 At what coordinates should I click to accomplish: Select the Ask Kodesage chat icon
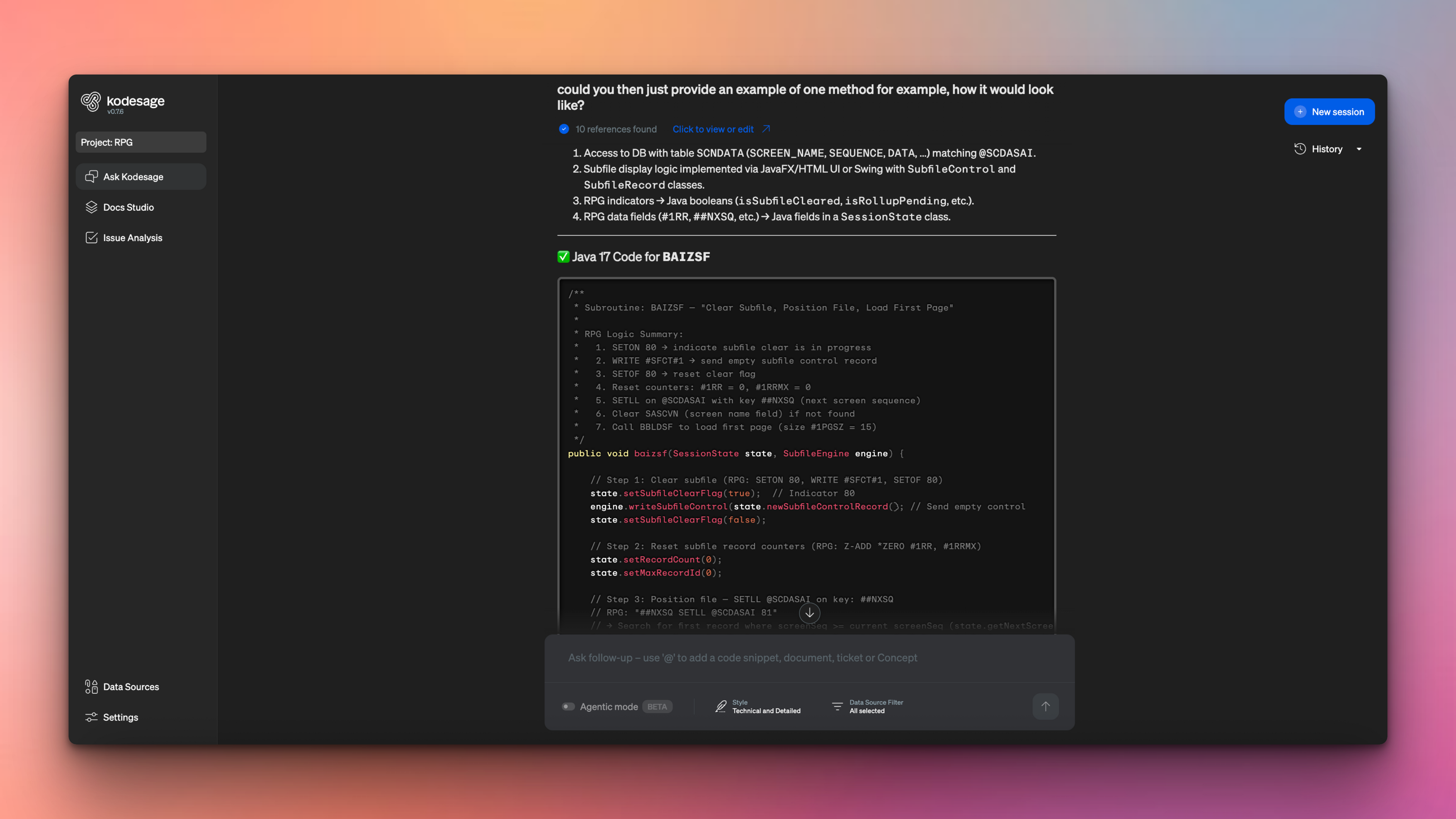pyautogui.click(x=91, y=176)
